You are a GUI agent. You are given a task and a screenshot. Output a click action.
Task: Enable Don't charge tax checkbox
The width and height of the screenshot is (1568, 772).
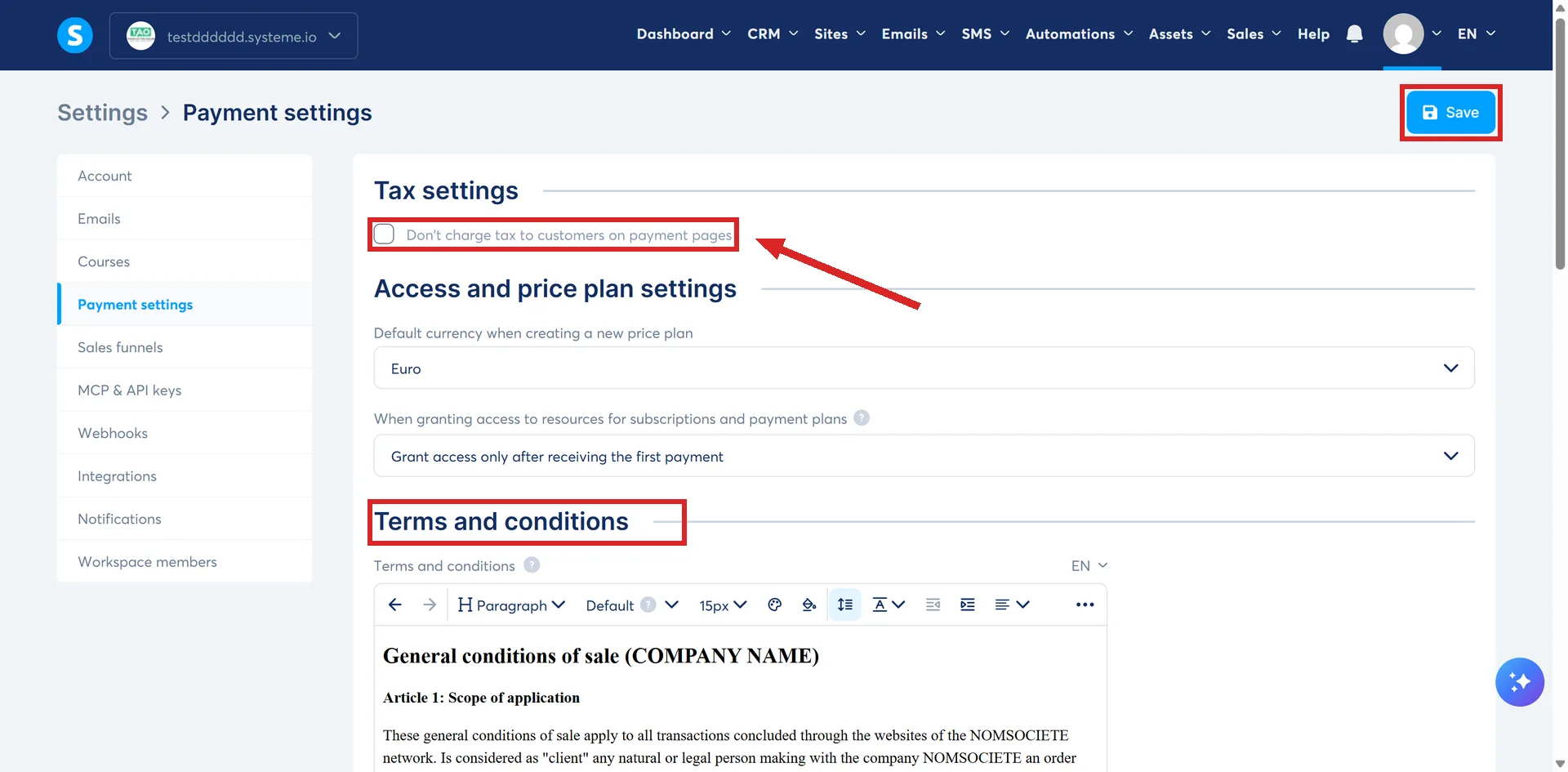384,234
